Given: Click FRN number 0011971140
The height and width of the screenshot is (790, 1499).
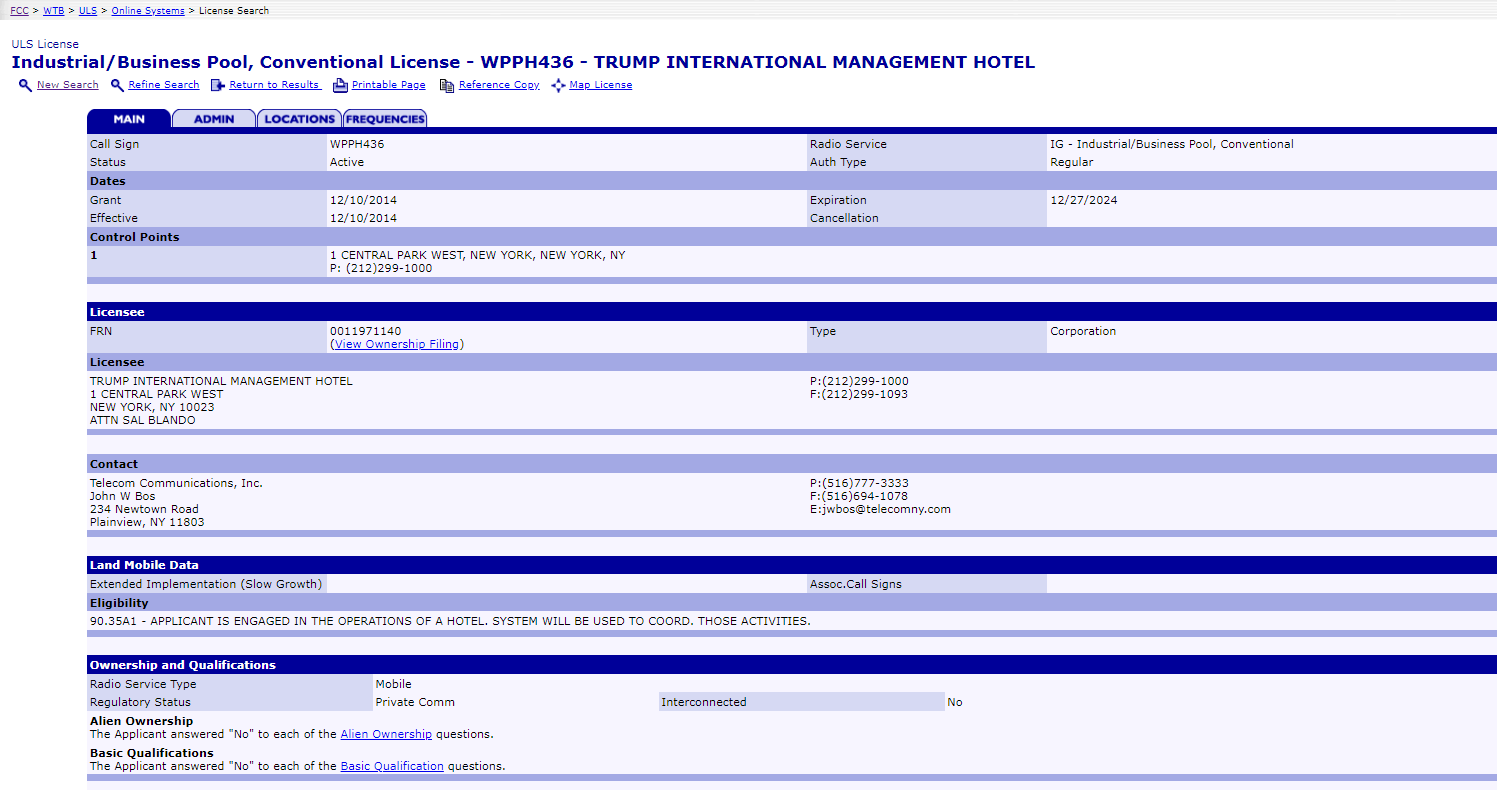Looking at the screenshot, I should click(366, 331).
